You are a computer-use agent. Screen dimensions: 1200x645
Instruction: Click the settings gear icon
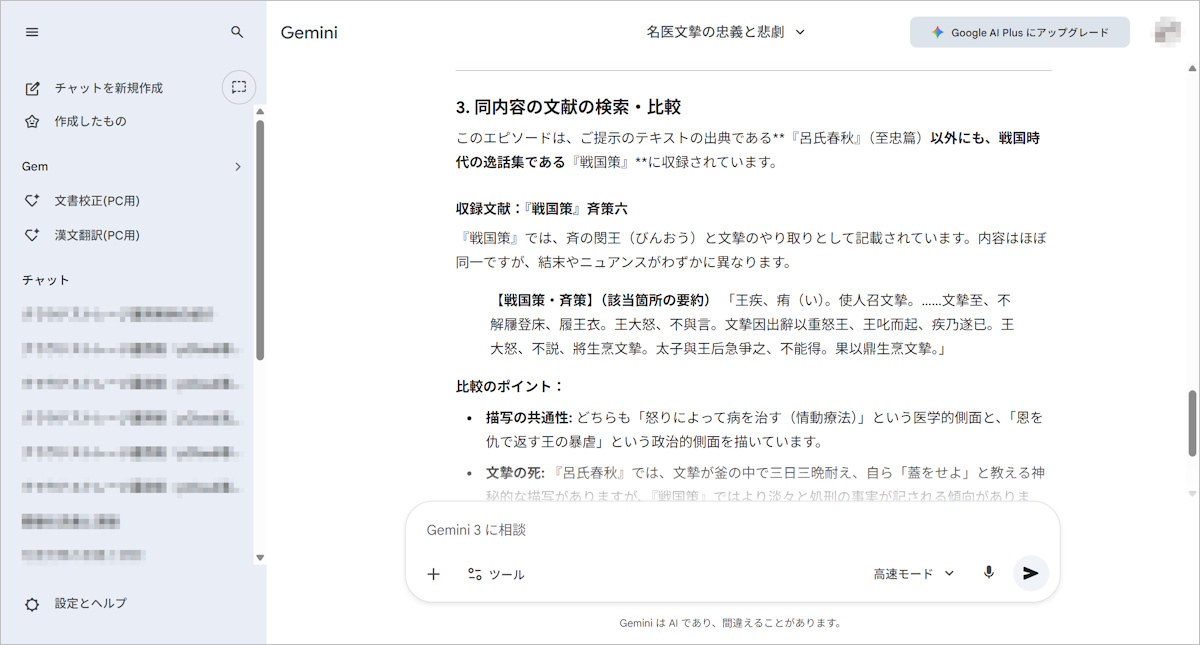[x=32, y=604]
